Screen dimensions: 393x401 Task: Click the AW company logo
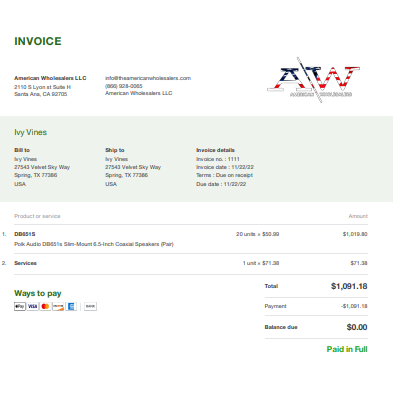313,80
